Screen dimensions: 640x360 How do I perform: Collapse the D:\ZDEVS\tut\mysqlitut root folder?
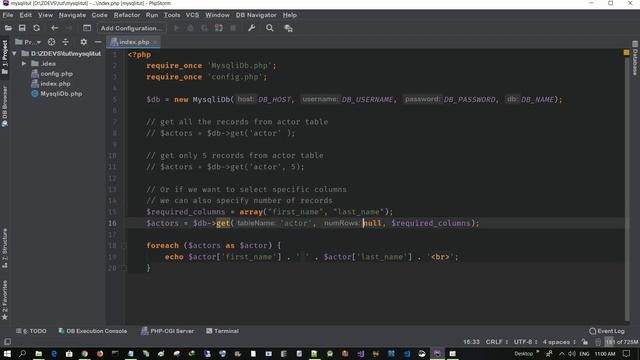[x=14, y=53]
